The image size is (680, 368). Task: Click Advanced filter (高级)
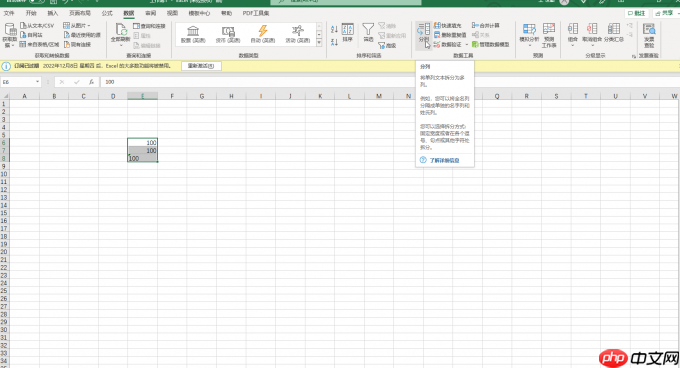(x=387, y=45)
